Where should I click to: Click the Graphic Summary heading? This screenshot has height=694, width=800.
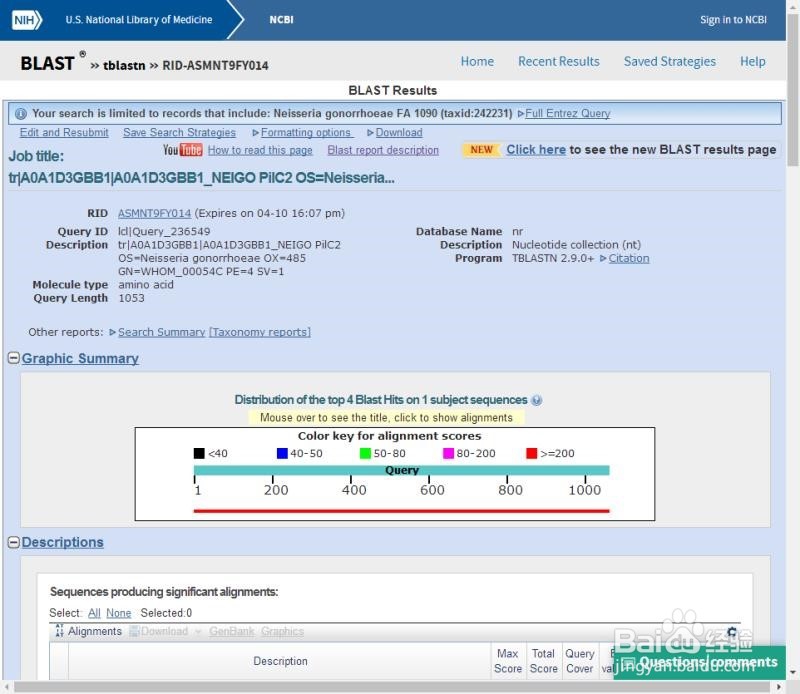click(x=80, y=358)
